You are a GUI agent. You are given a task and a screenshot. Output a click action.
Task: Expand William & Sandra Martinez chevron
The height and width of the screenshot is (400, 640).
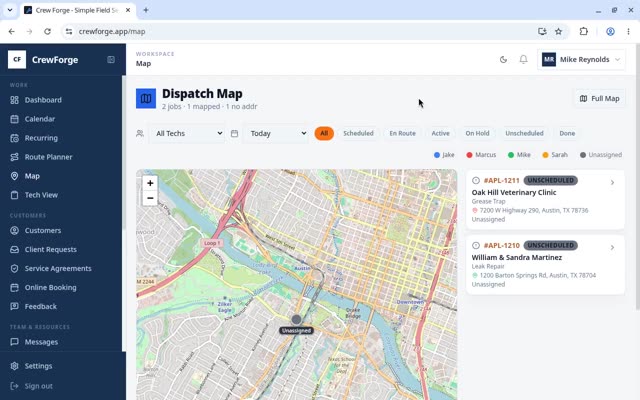tap(612, 248)
